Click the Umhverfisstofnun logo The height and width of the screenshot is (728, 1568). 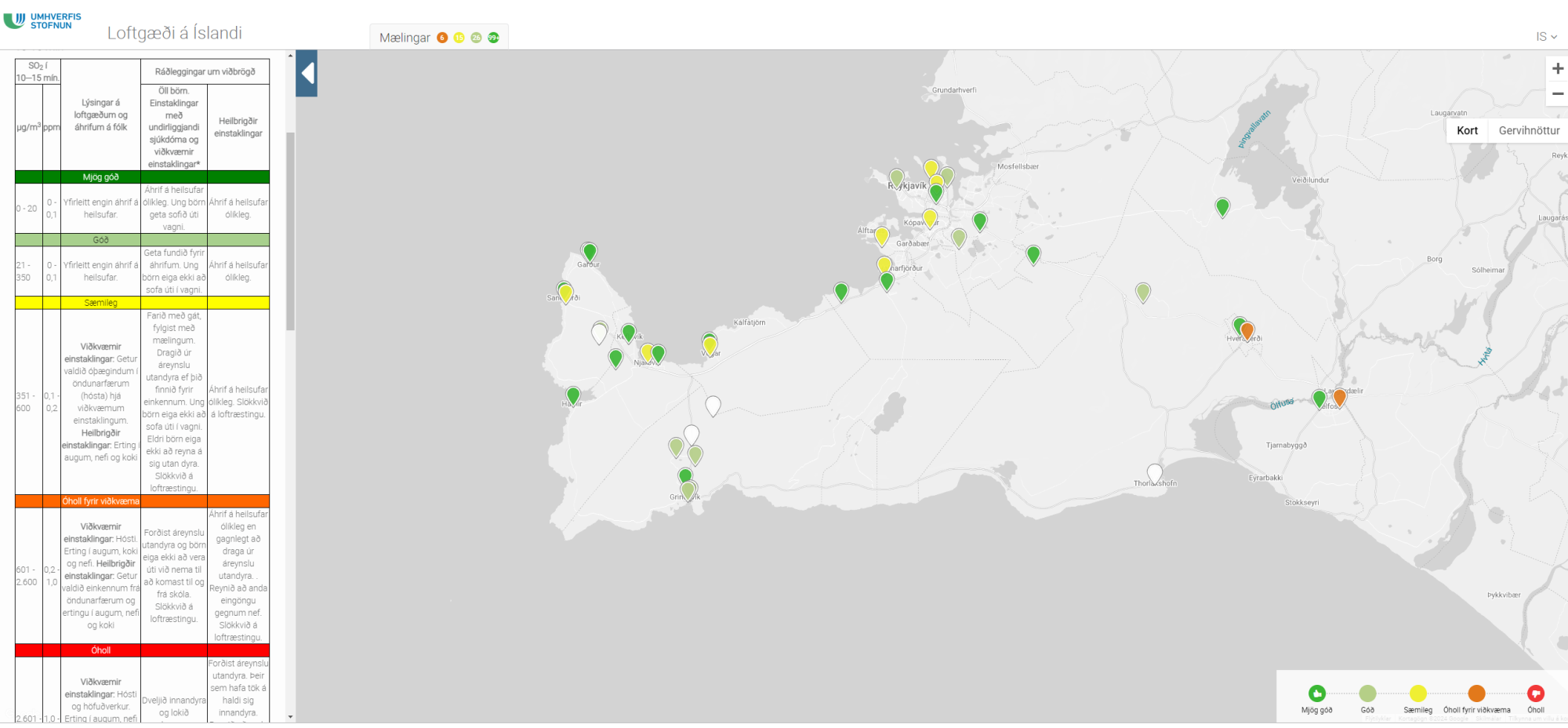(42, 20)
